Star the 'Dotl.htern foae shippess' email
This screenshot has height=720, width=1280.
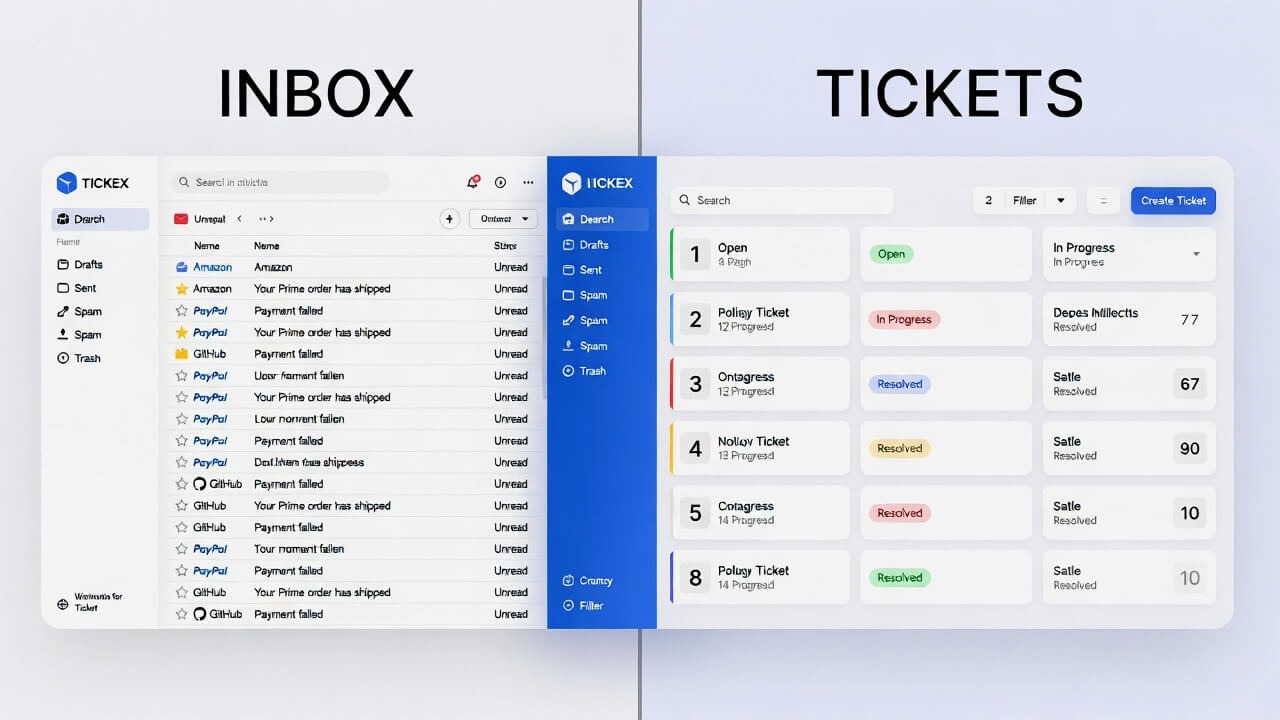(181, 462)
